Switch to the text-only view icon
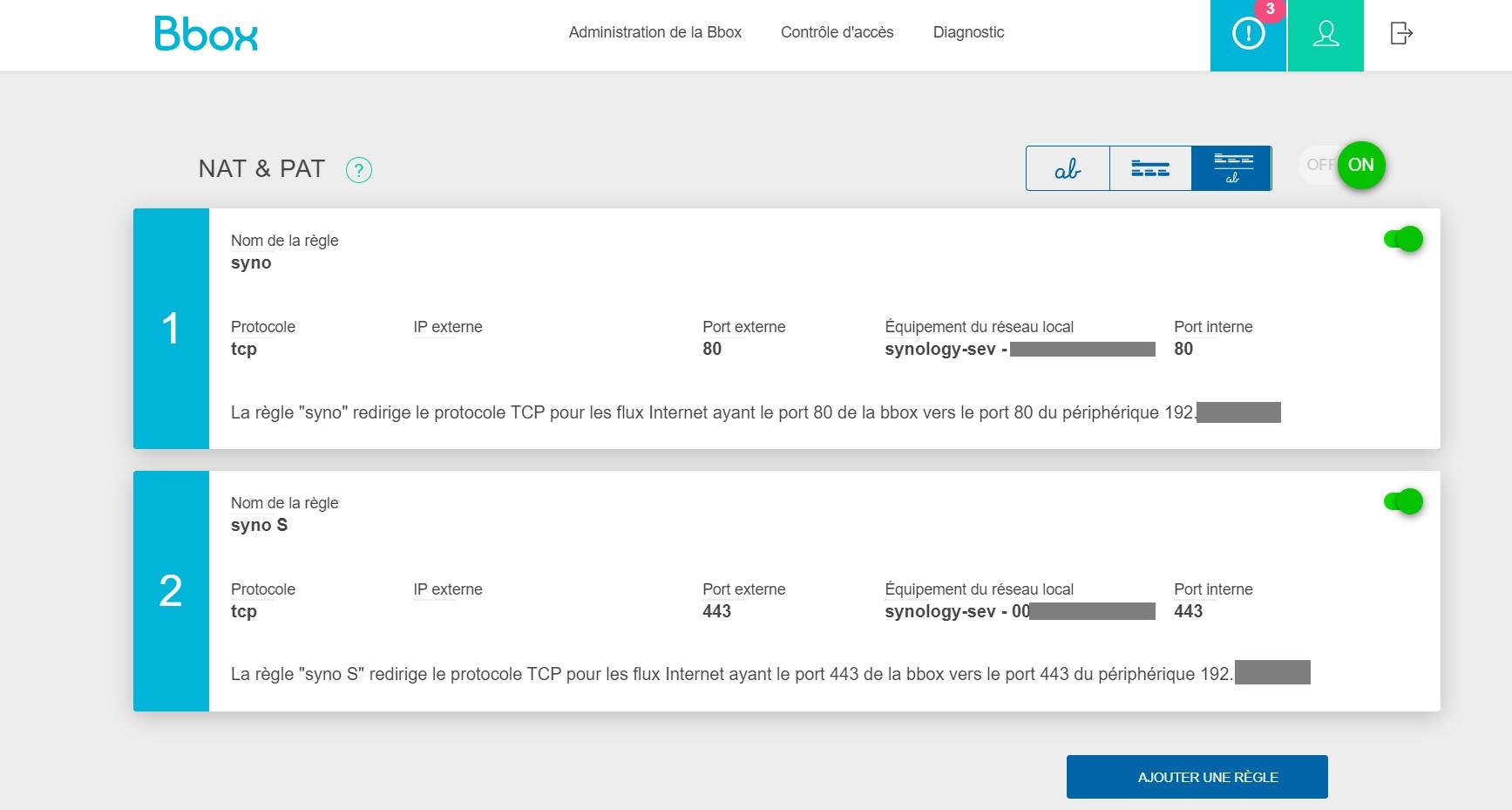 click(x=1068, y=168)
